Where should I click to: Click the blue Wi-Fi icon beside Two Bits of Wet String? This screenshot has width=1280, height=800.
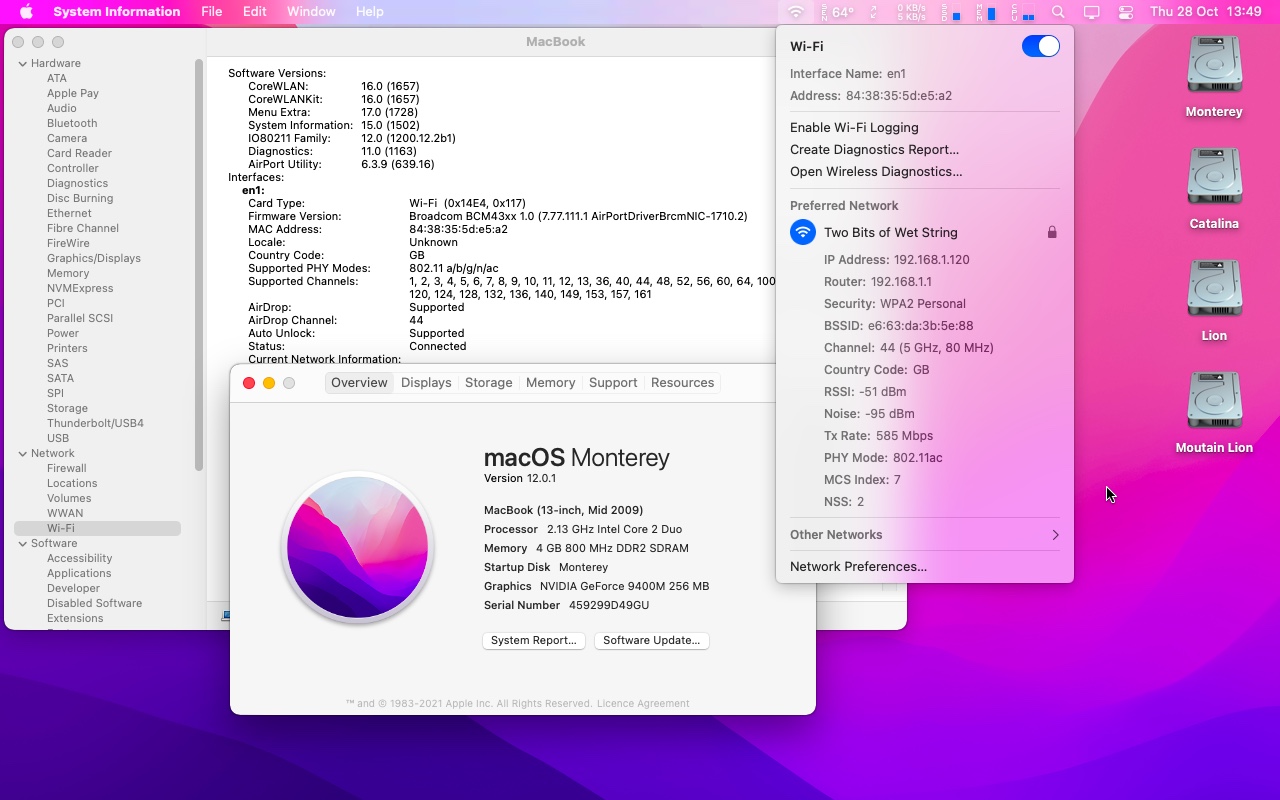[803, 232]
